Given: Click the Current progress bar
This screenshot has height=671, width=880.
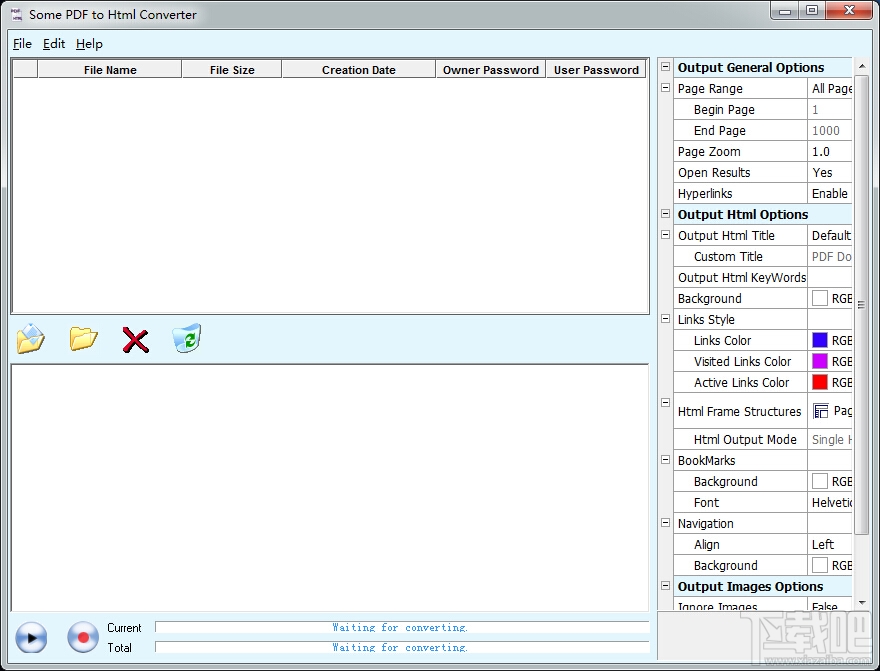Looking at the screenshot, I should tap(402, 627).
